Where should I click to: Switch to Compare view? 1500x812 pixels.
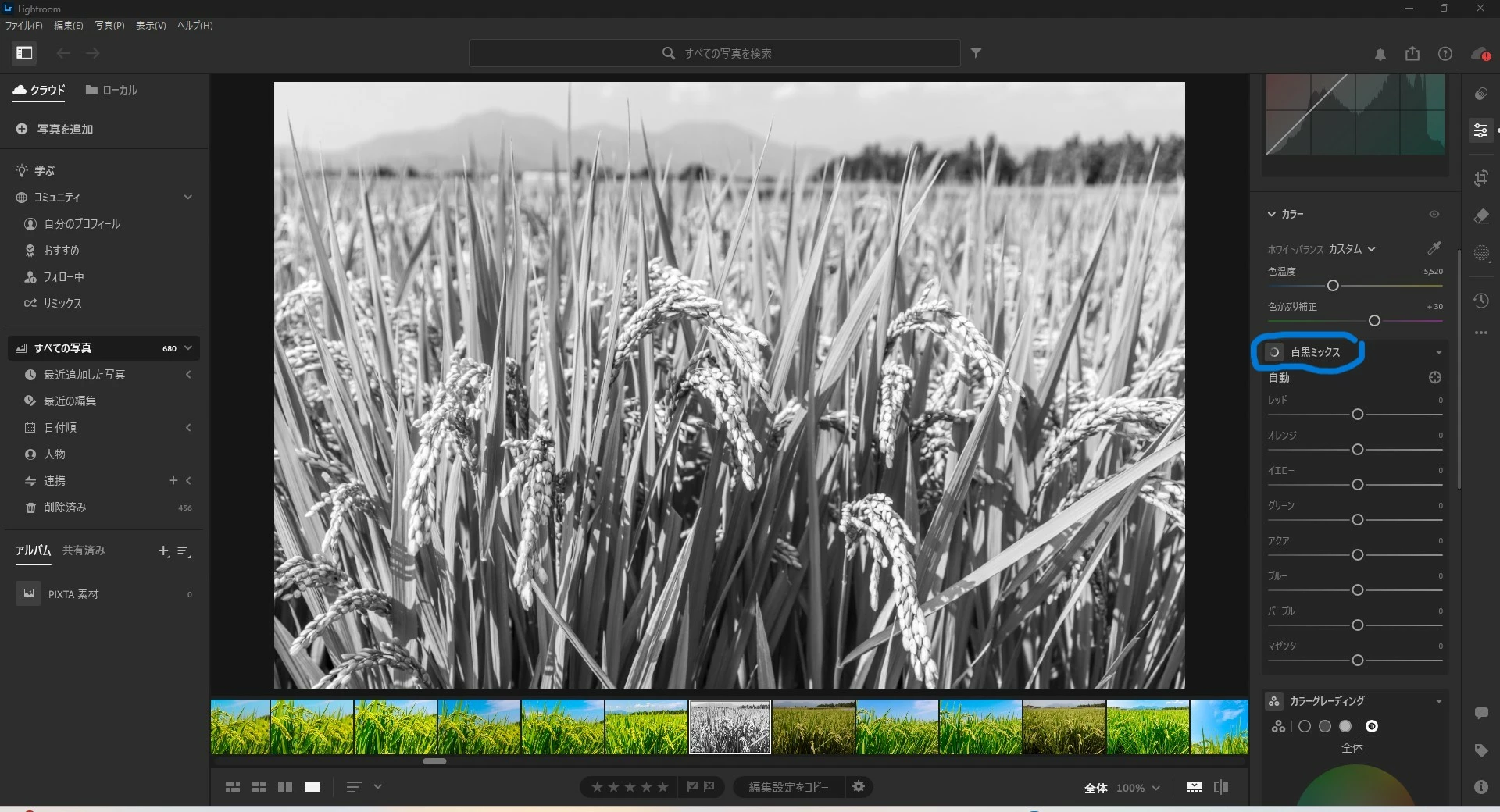tap(285, 787)
